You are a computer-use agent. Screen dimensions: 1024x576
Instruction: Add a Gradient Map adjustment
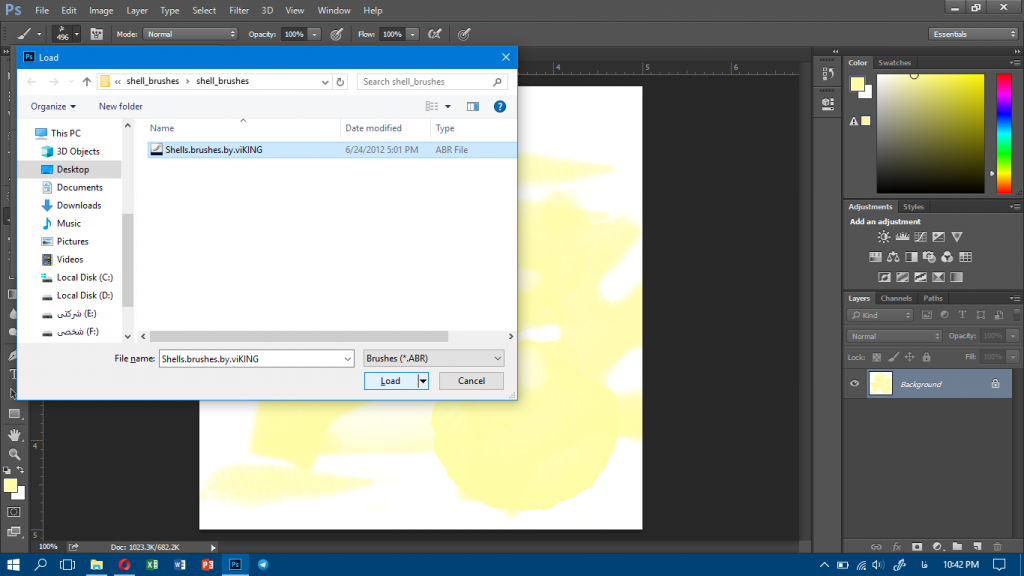pyautogui.click(x=957, y=278)
